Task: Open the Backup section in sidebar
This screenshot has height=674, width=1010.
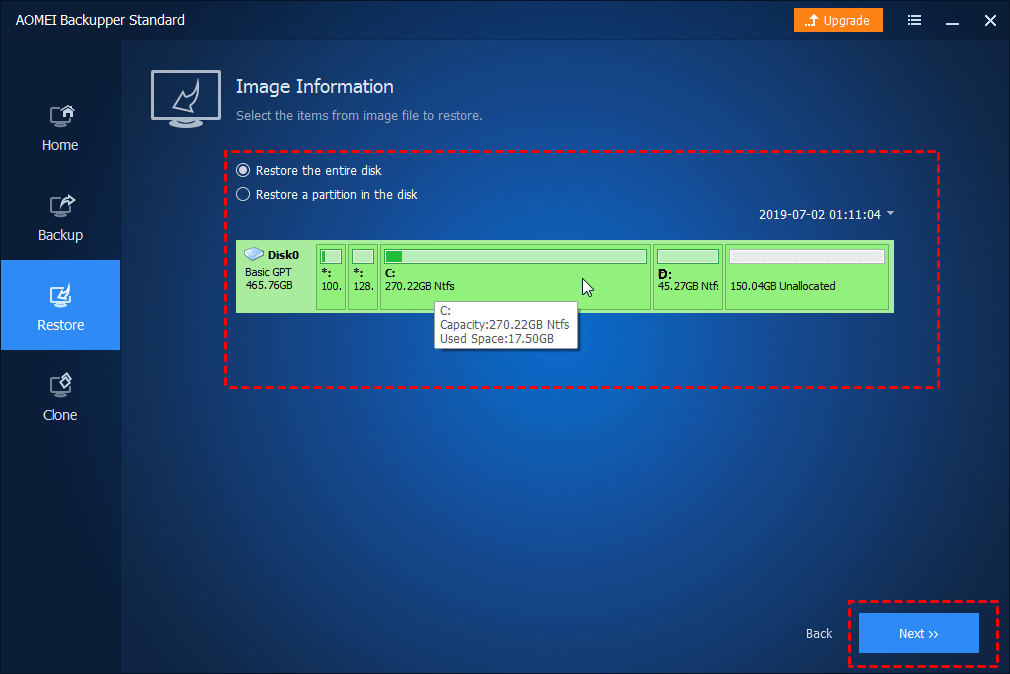Action: pos(60,219)
